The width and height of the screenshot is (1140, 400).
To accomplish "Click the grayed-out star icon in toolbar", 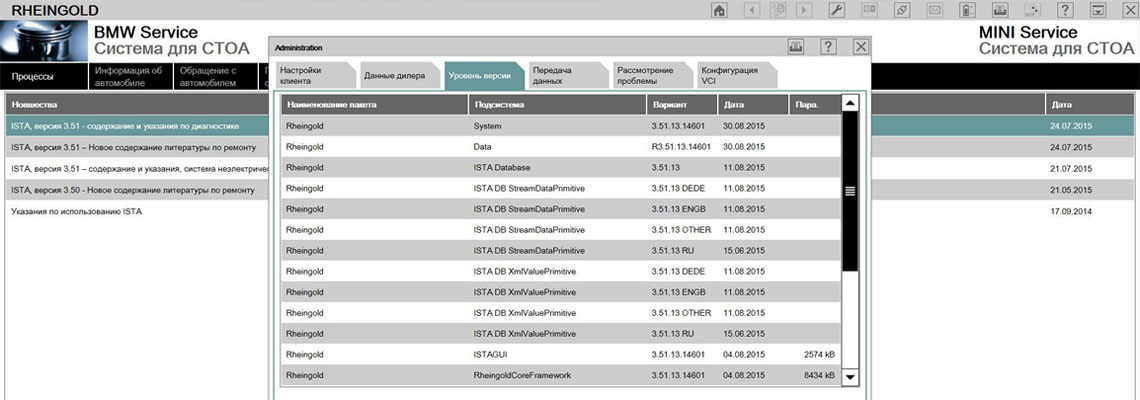I will click(1032, 10).
